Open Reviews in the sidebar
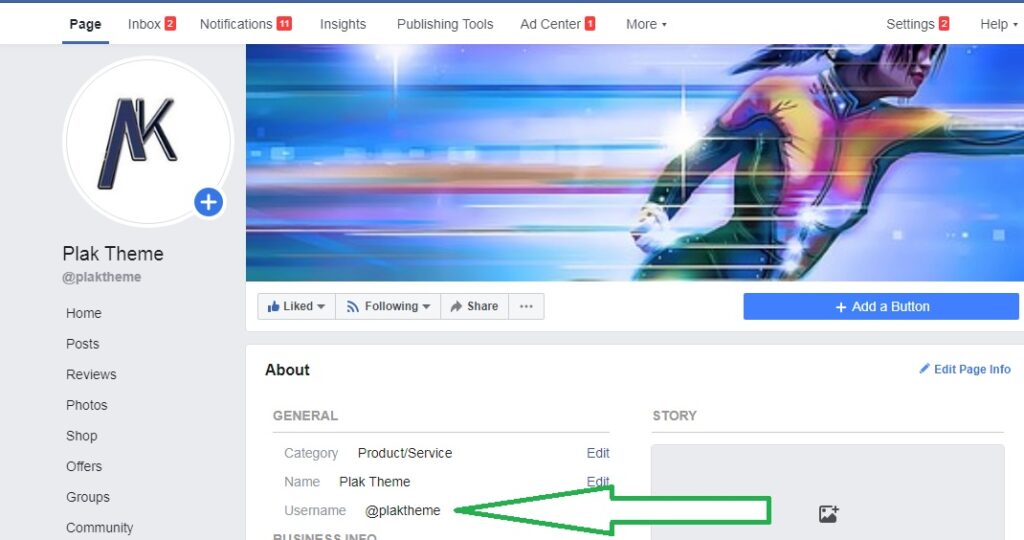This screenshot has height=540, width=1024. [x=91, y=374]
